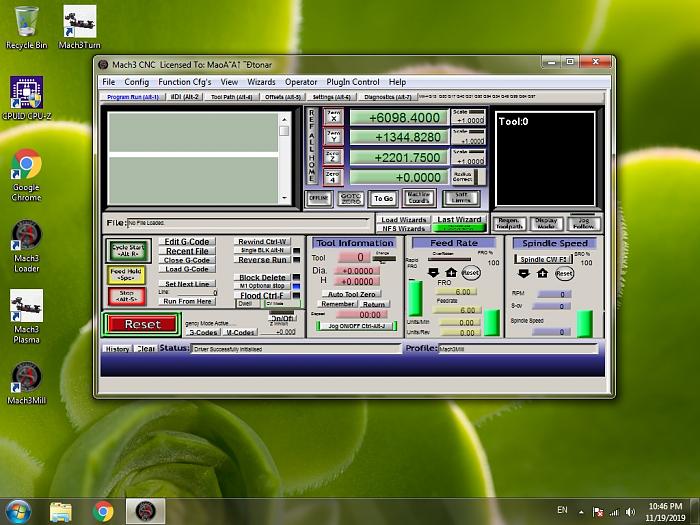
Task: Click the round Feed Rate Reset button
Action: 471,272
